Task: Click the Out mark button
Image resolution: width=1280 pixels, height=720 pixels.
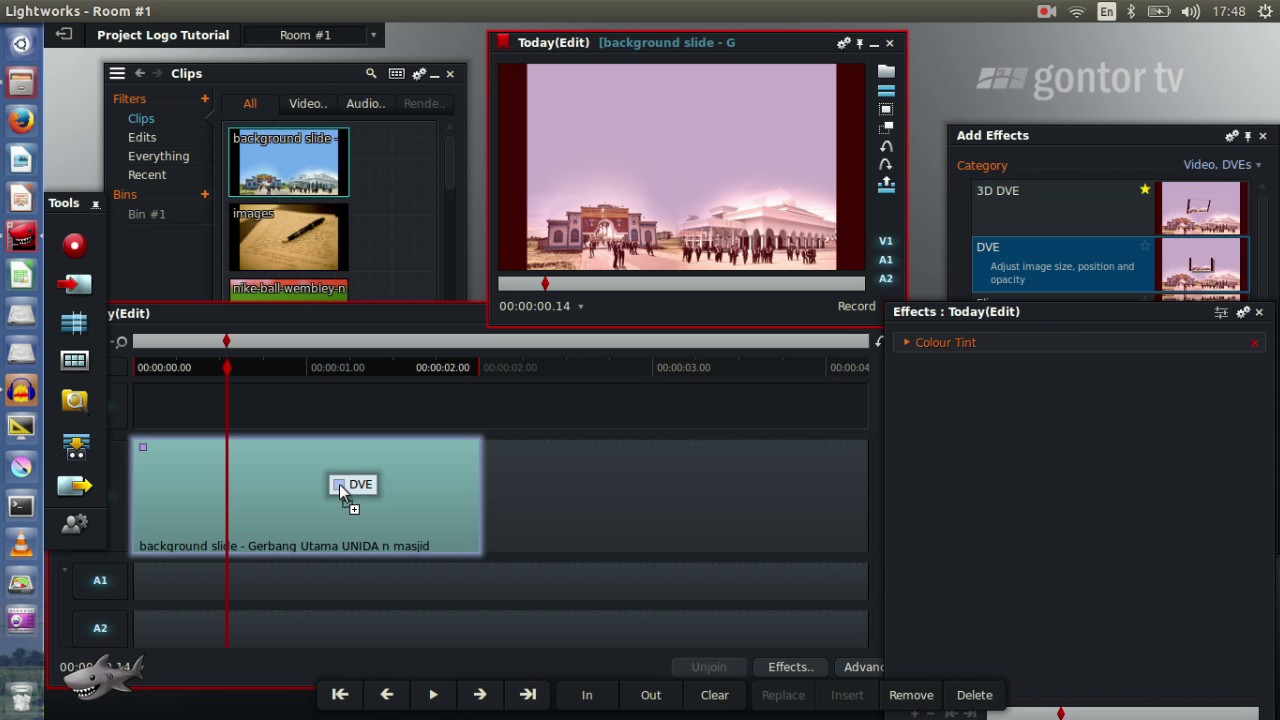Action: pos(651,695)
